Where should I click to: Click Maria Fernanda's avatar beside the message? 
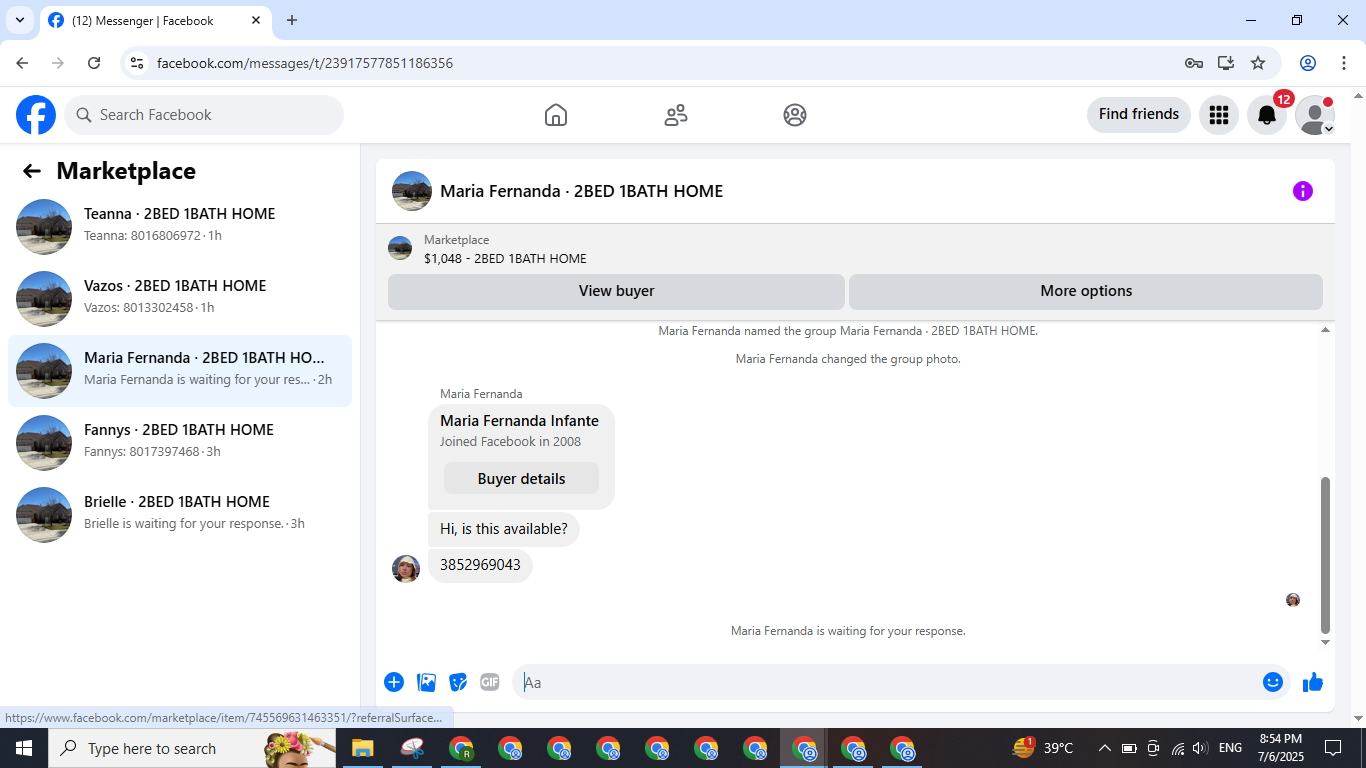tap(406, 569)
